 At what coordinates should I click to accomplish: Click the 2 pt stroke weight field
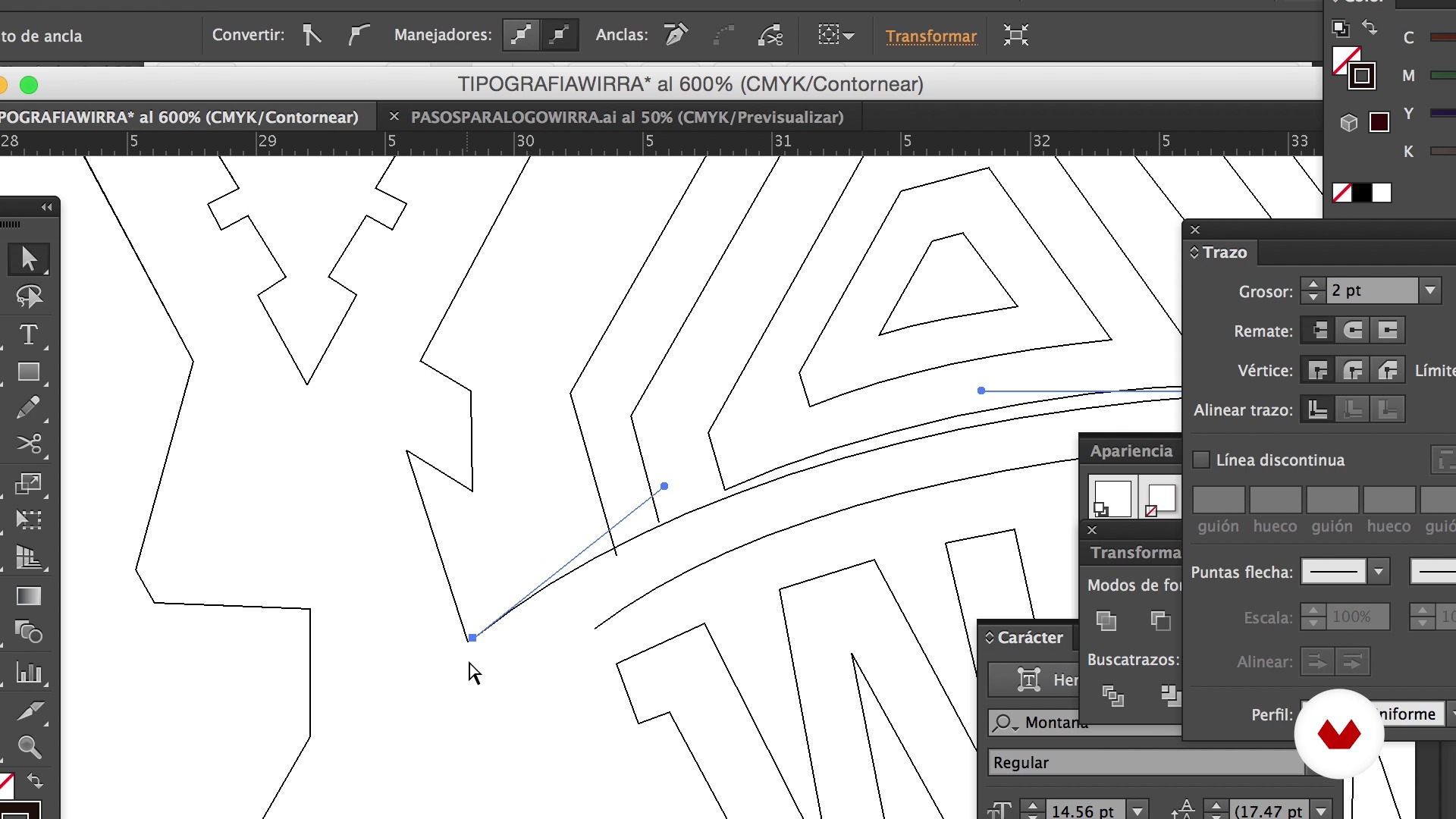tap(1373, 290)
